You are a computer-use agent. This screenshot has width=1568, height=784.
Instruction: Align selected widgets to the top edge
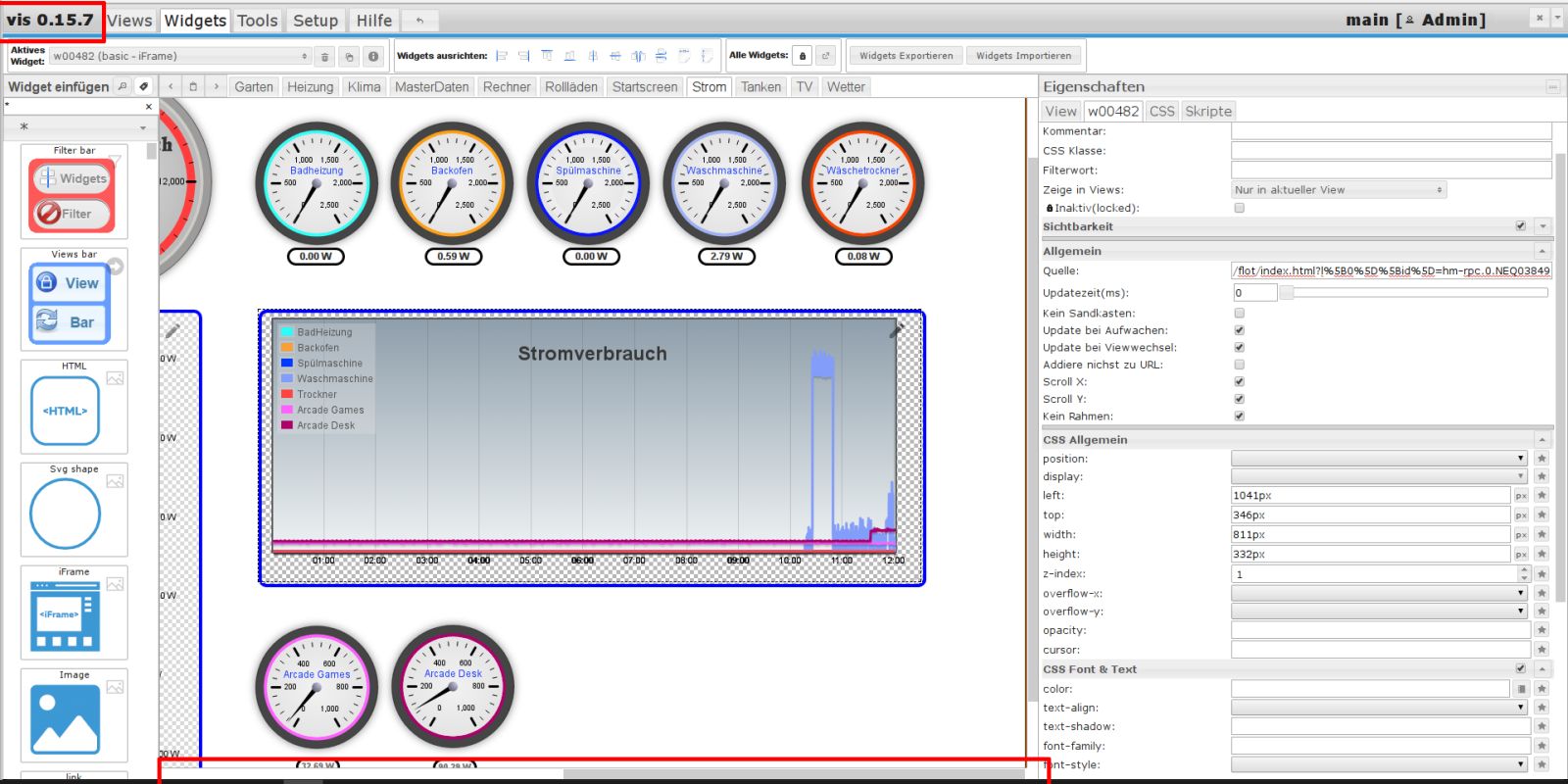[x=547, y=56]
